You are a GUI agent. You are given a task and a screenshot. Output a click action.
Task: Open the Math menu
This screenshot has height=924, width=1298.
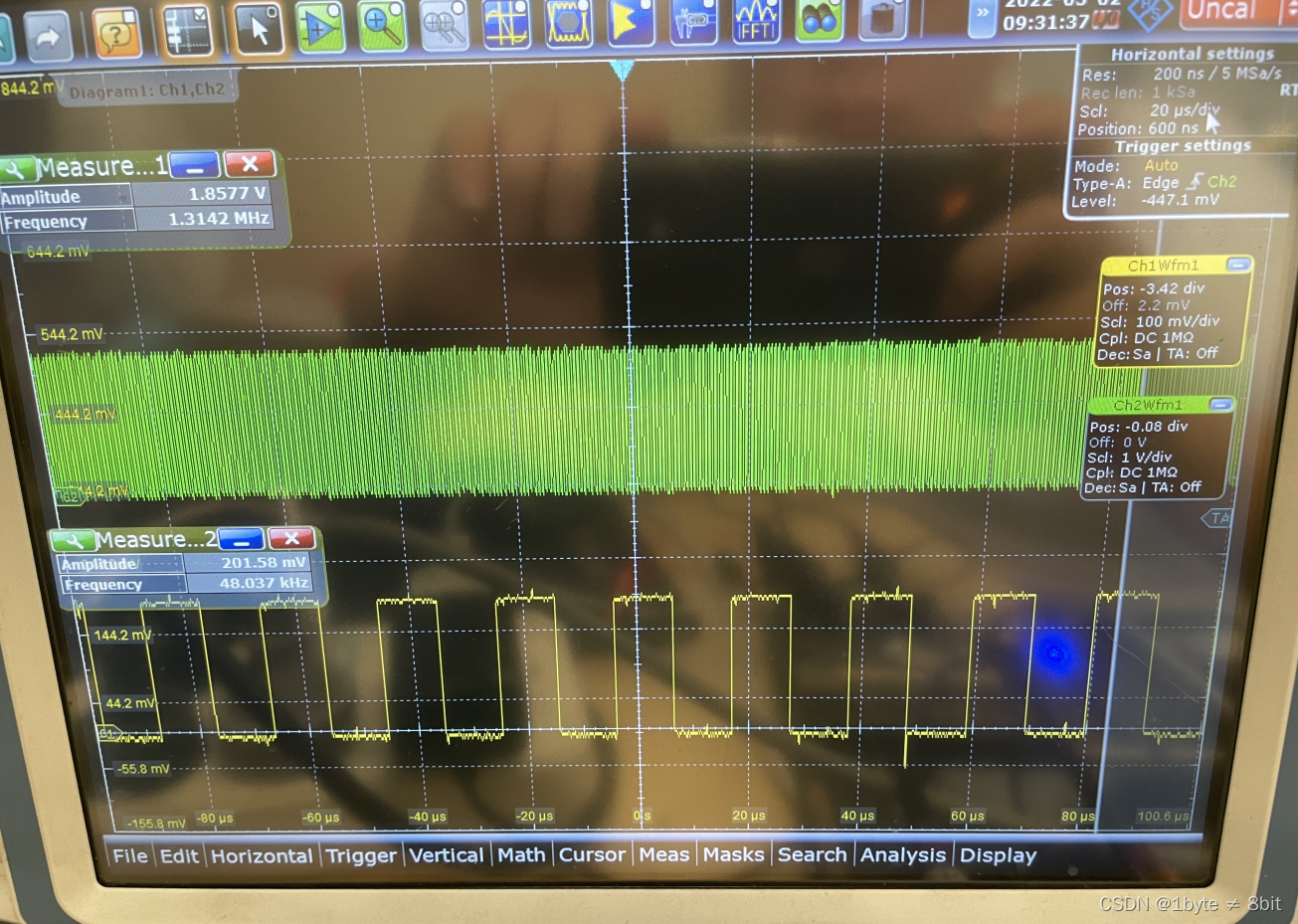[x=521, y=854]
